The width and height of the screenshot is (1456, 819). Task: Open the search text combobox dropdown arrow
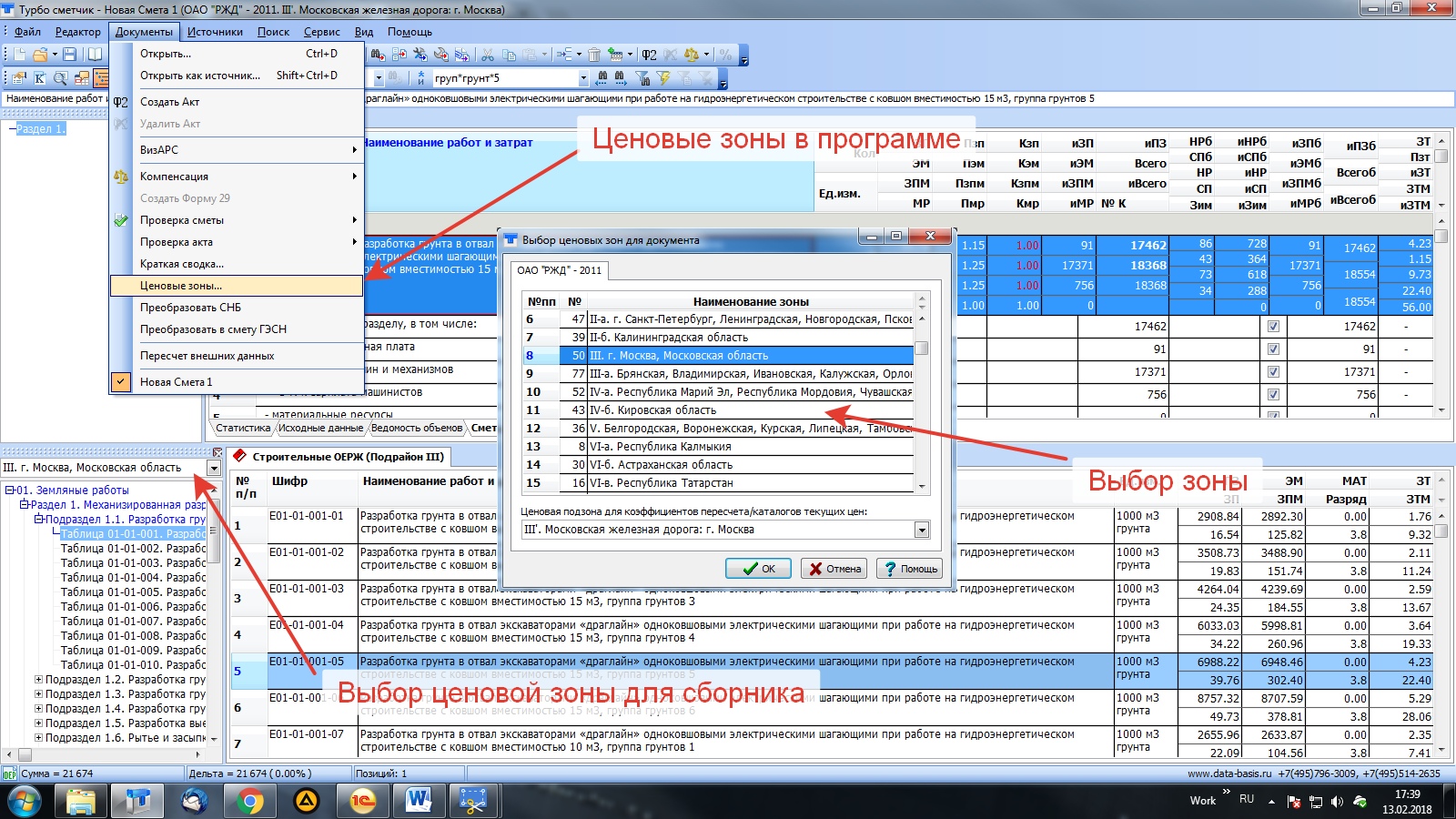point(583,78)
